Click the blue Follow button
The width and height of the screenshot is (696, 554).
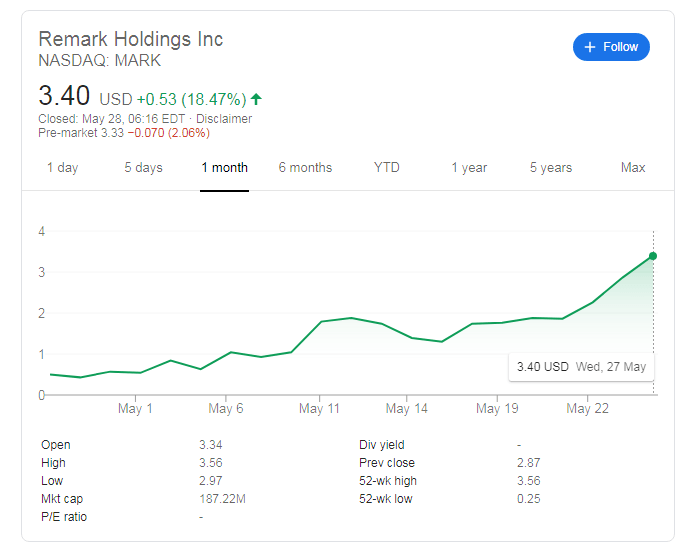point(611,47)
